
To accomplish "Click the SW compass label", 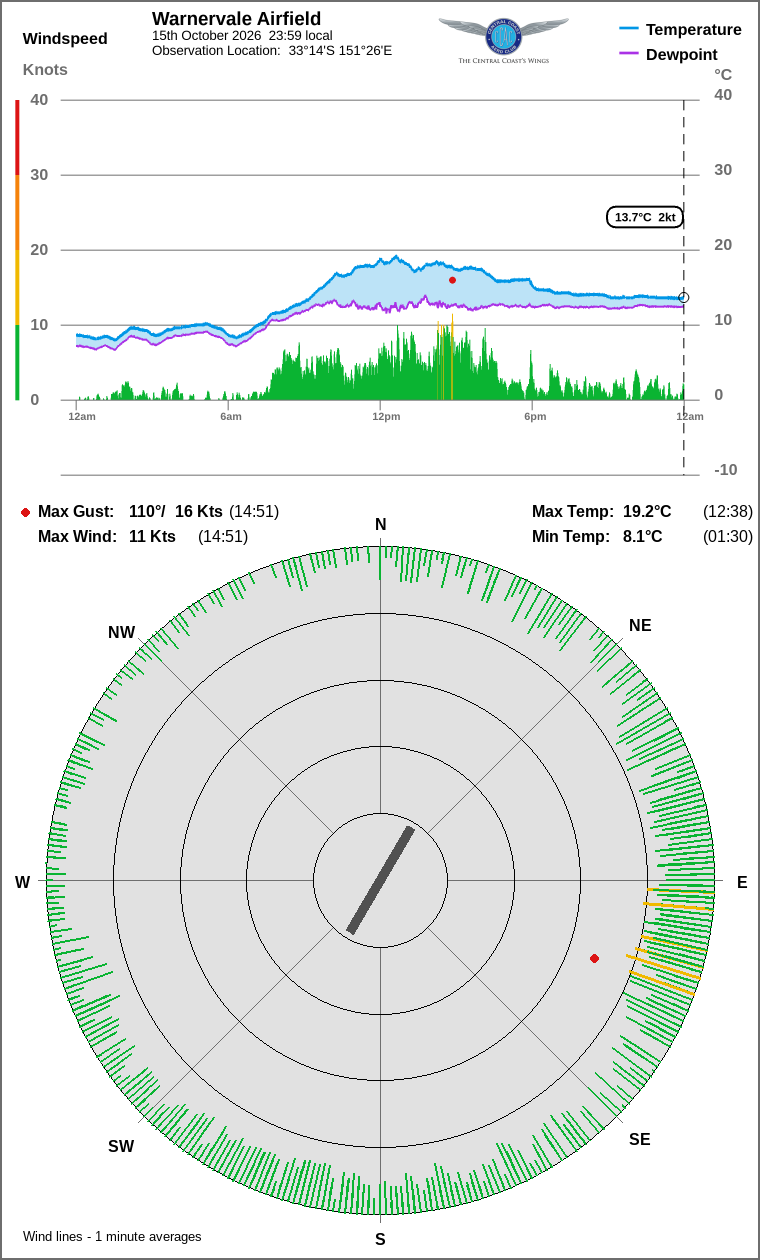I will [x=121, y=1147].
